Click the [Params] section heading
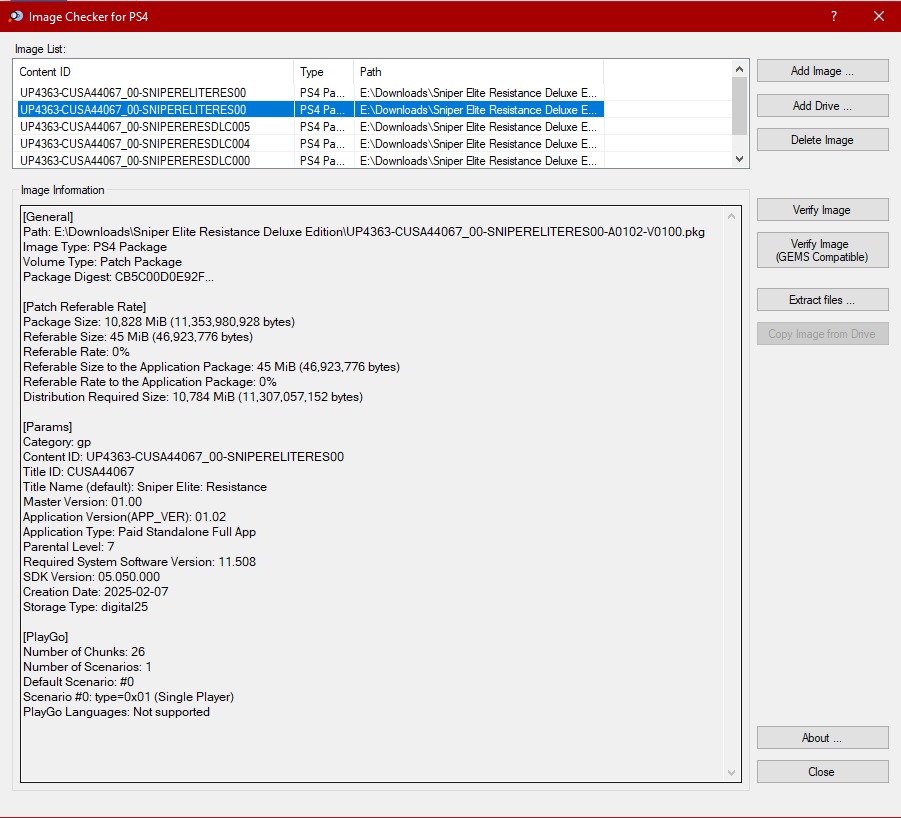 coord(48,426)
